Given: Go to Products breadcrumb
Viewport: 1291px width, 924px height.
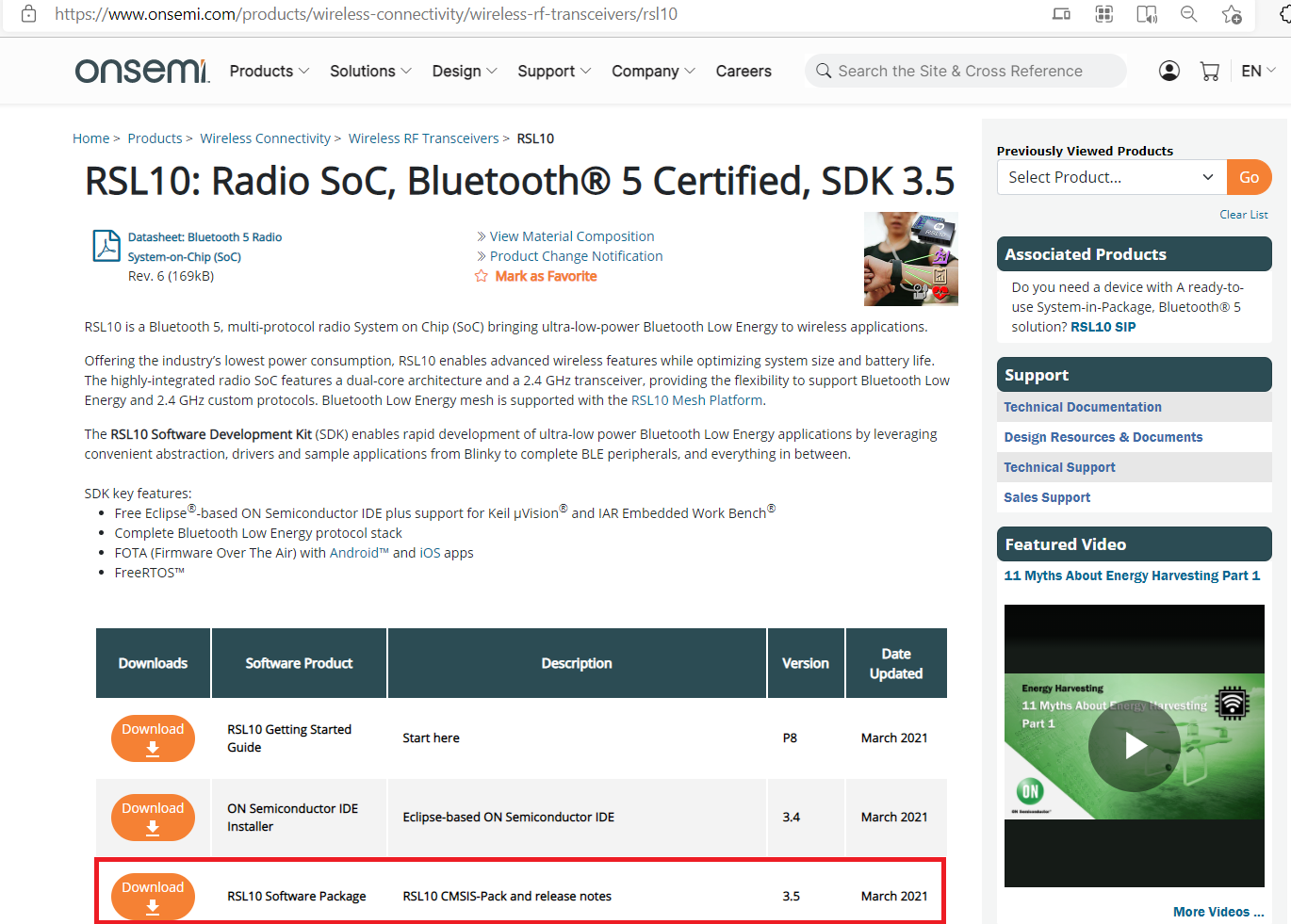Looking at the screenshot, I should tap(155, 138).
